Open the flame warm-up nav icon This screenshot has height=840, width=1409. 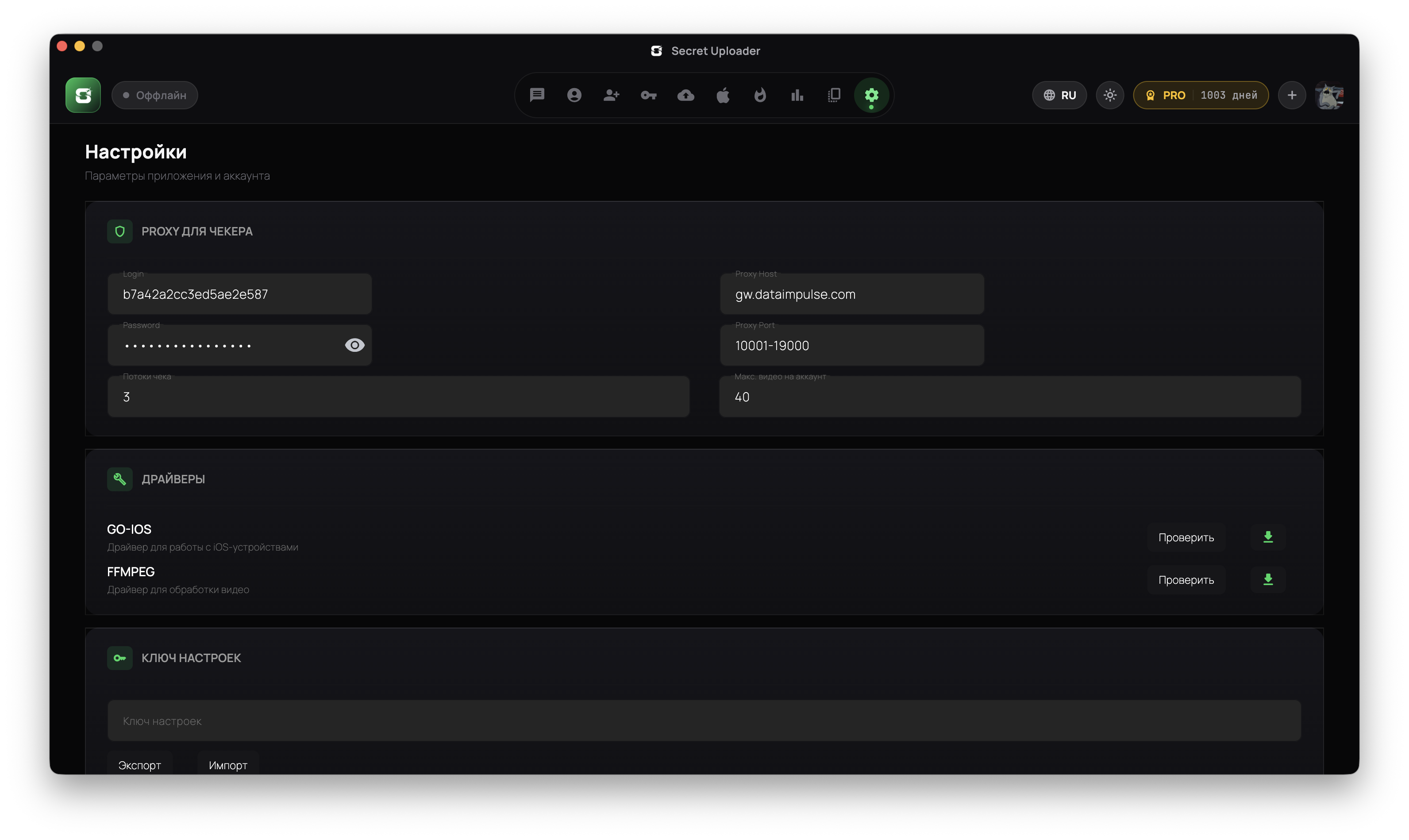[760, 95]
